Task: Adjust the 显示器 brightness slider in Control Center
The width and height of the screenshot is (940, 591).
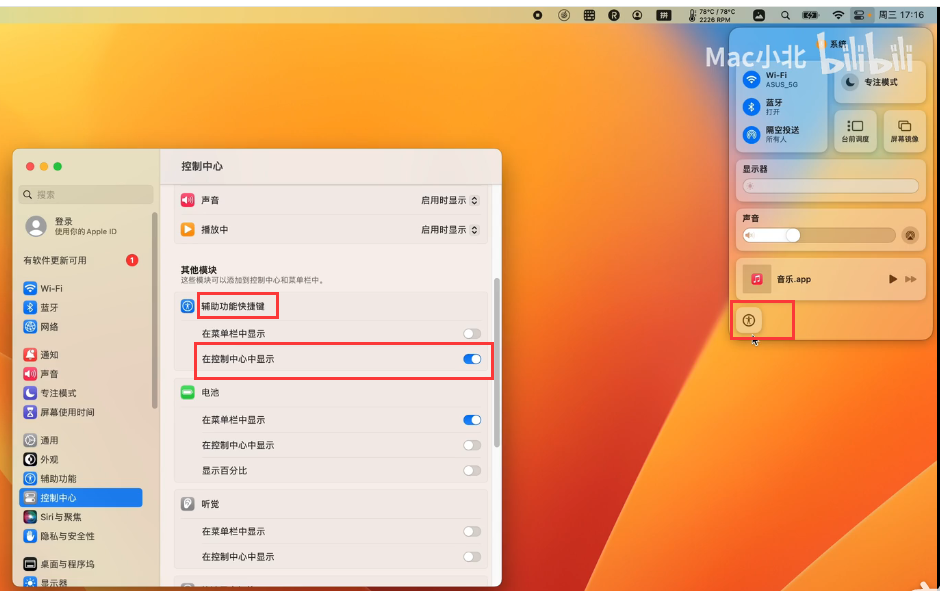Action: click(x=830, y=186)
